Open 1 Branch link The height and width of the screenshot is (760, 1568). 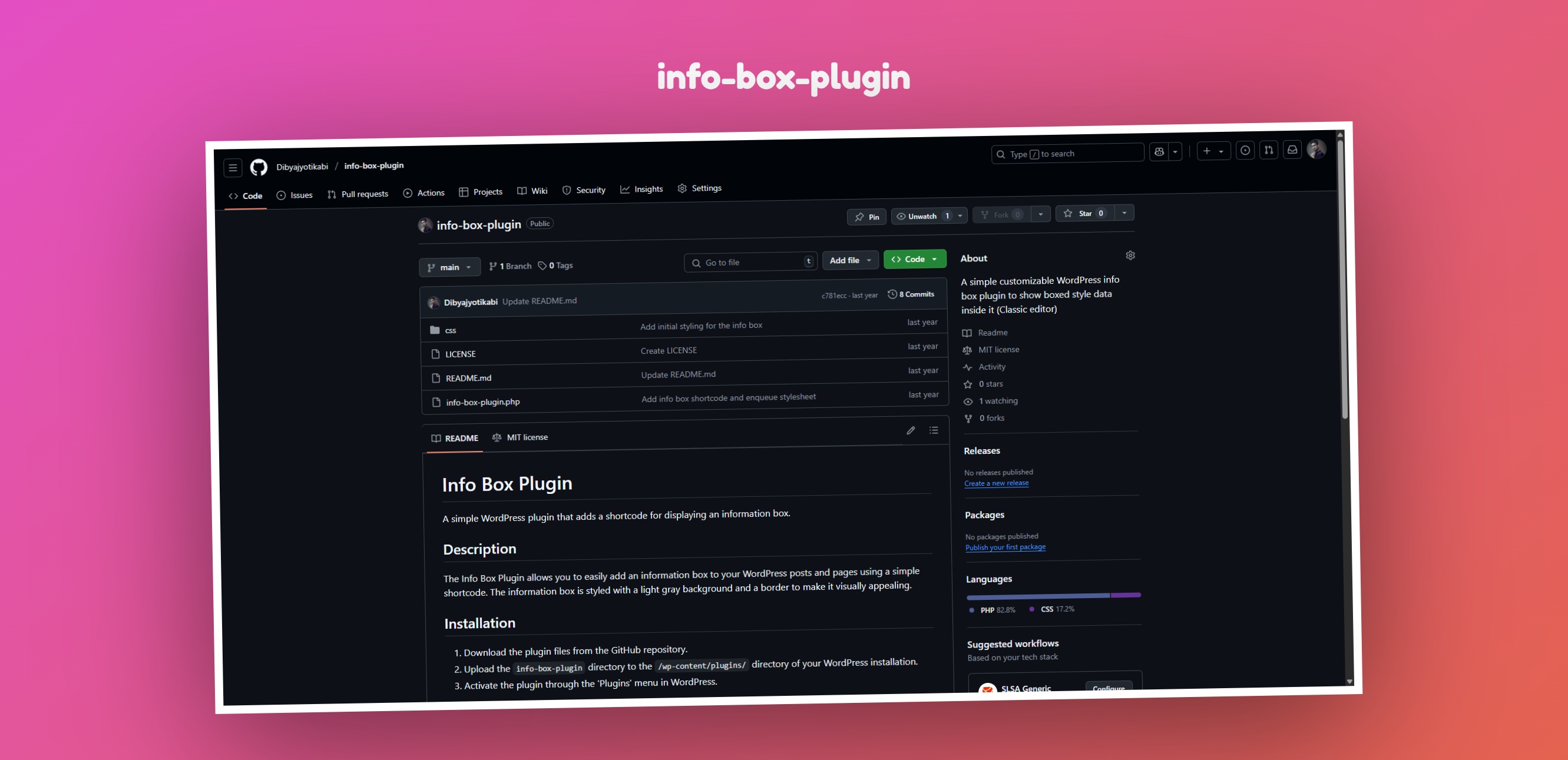click(x=510, y=266)
